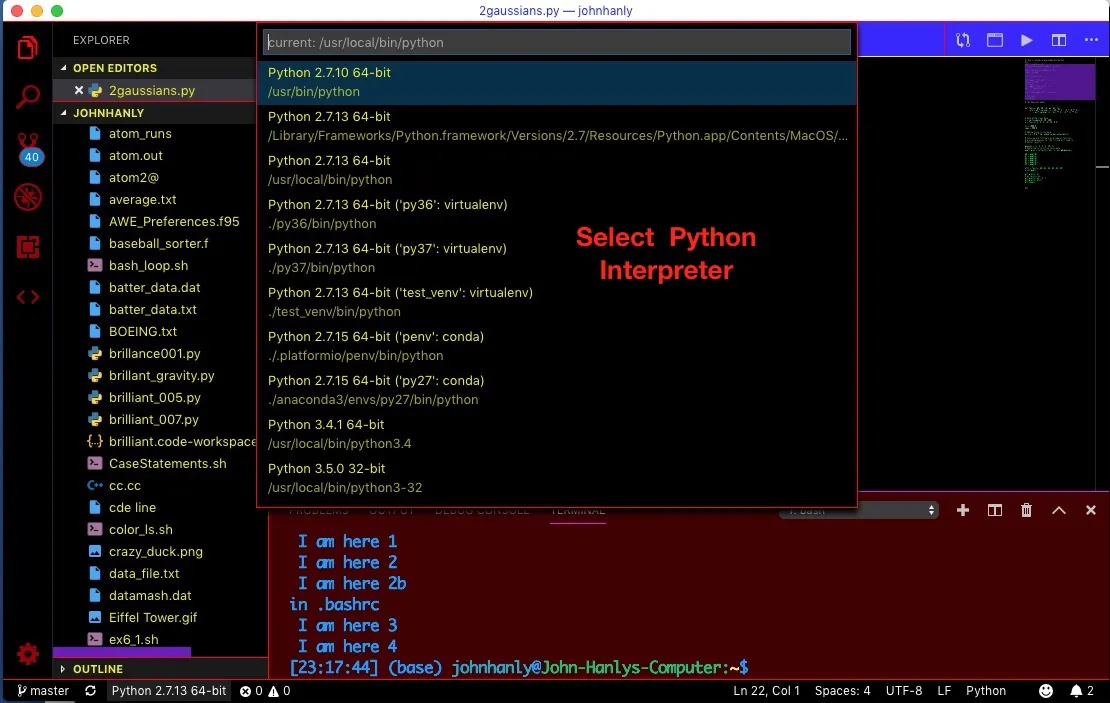Click Python language mode in status bar
The image size is (1110, 703).
coord(985,690)
